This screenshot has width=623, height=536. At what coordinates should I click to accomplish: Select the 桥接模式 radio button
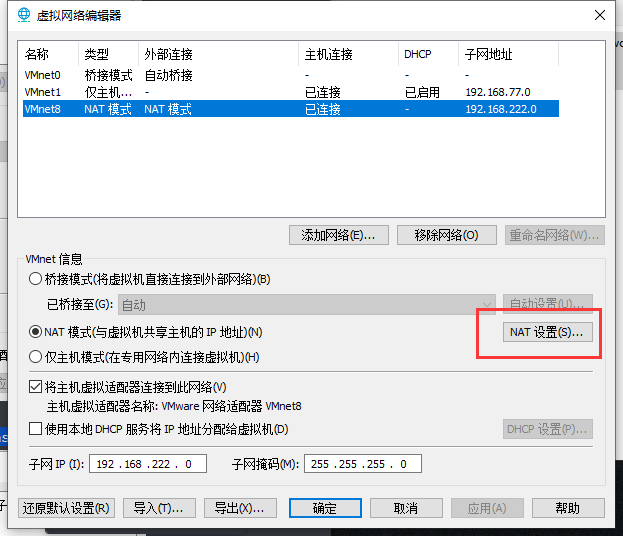35,279
